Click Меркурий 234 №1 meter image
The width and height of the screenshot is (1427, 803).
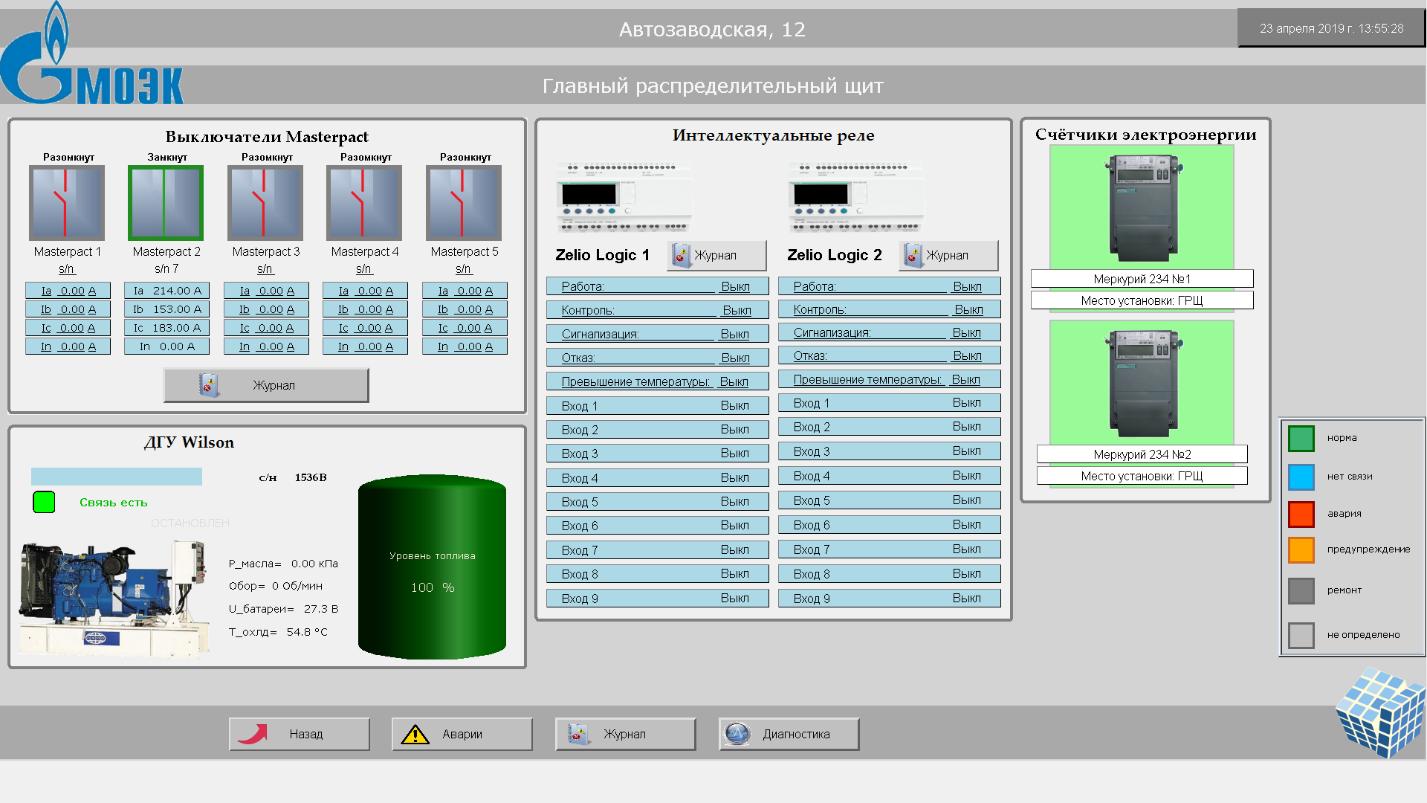(1142, 207)
